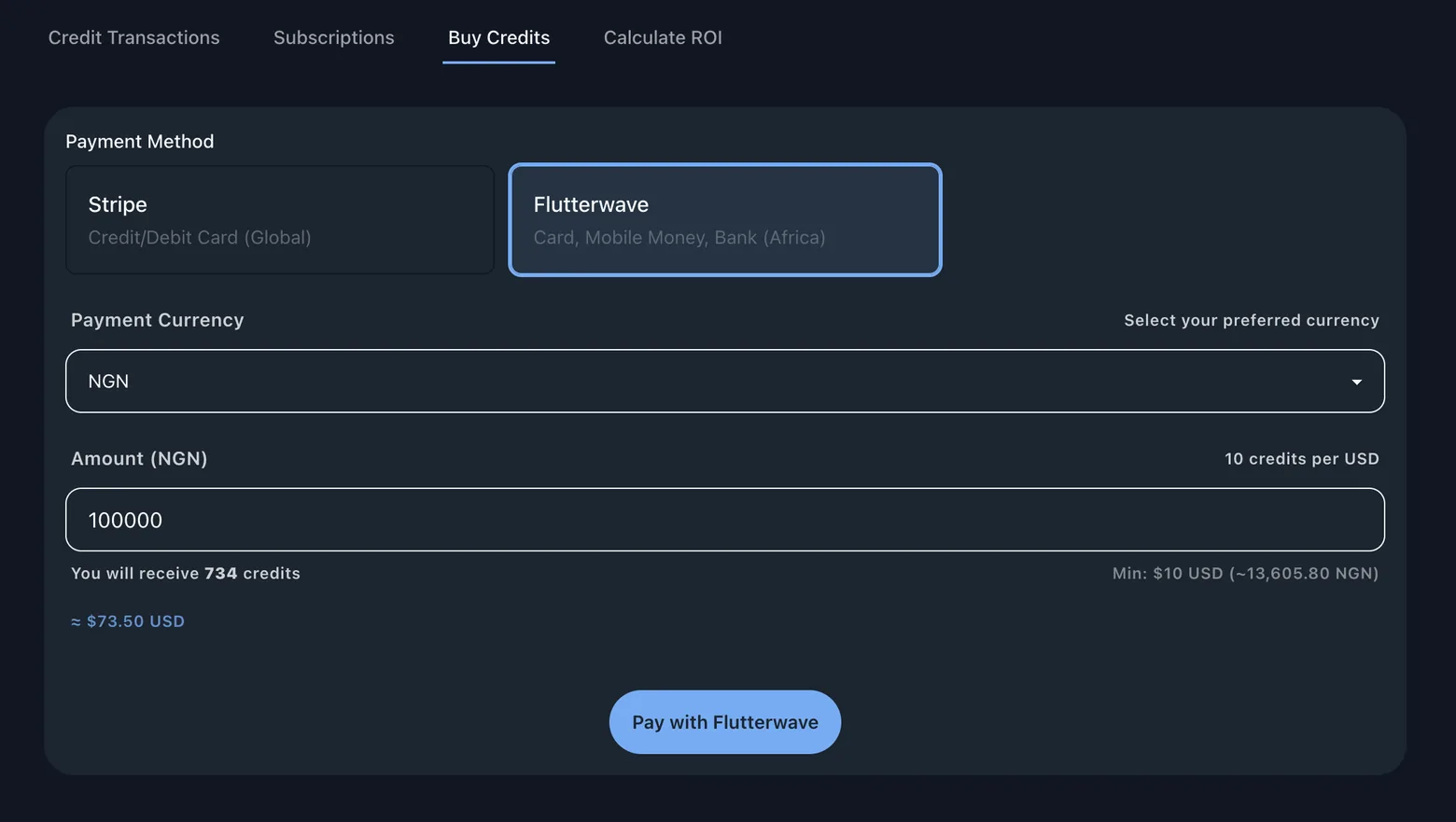Choose Stripe as payment method
Screen dimensions: 1456x822
click(280, 220)
